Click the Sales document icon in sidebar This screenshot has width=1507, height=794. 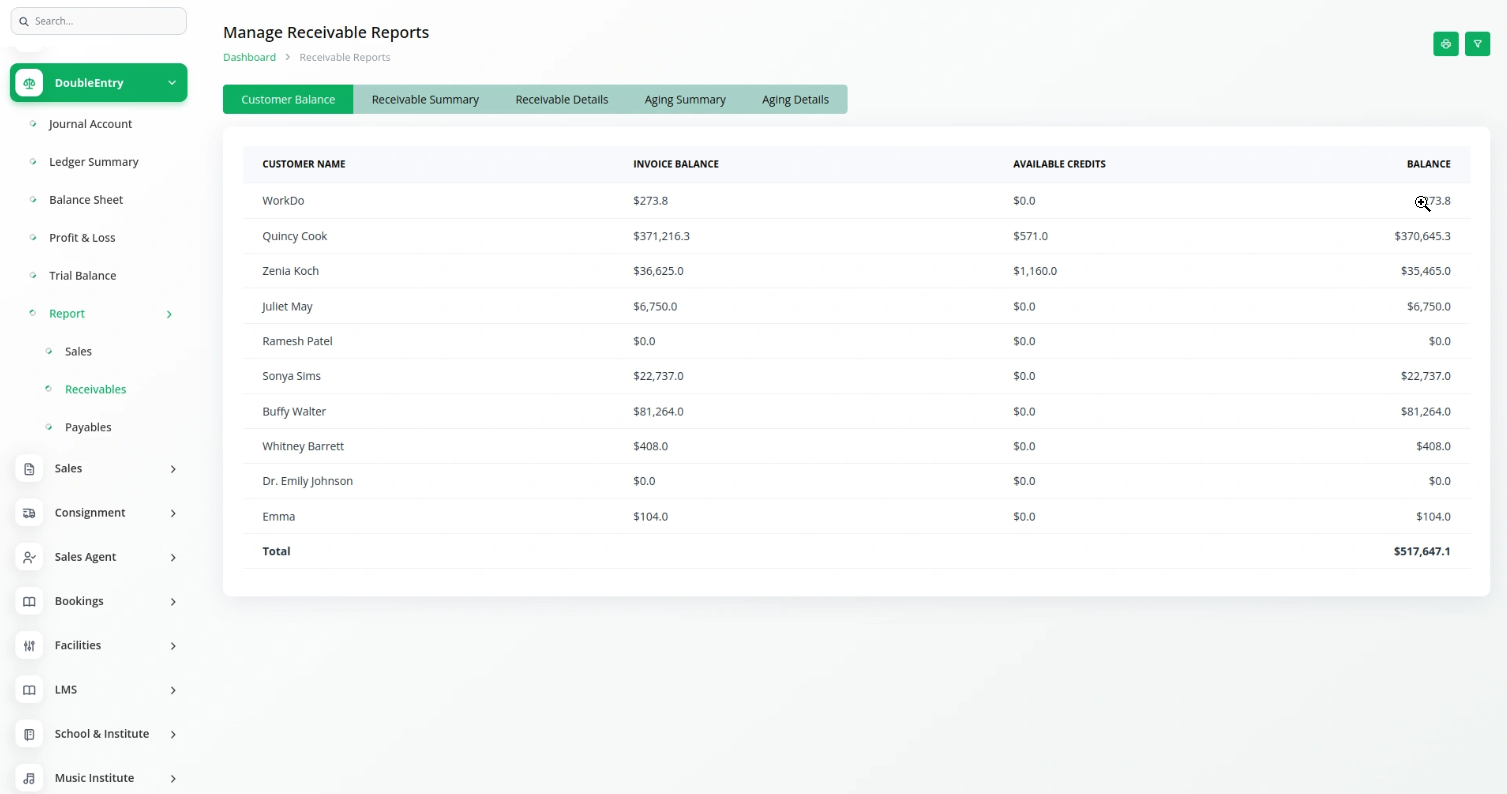(29, 469)
